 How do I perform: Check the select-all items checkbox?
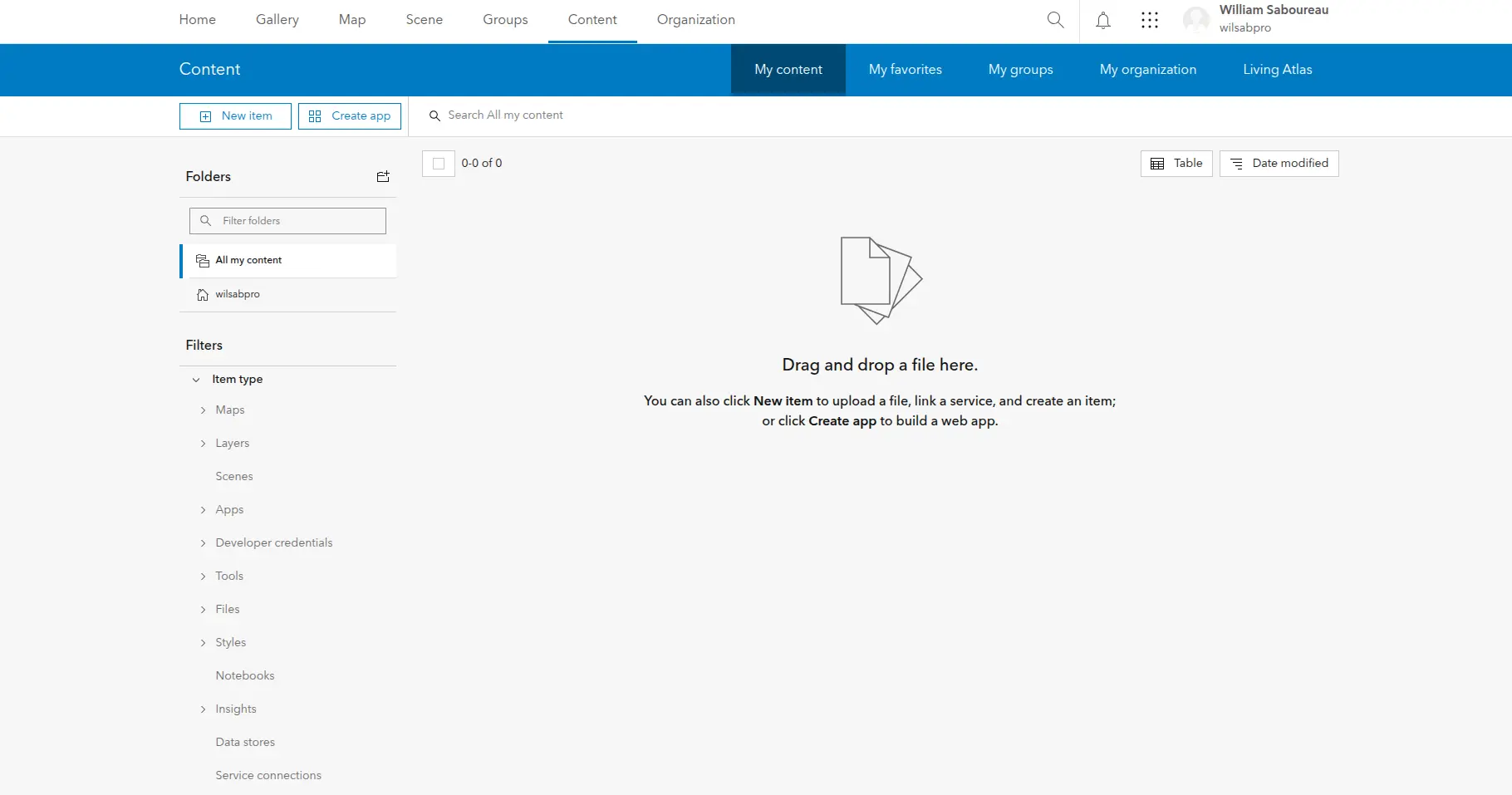point(438,164)
